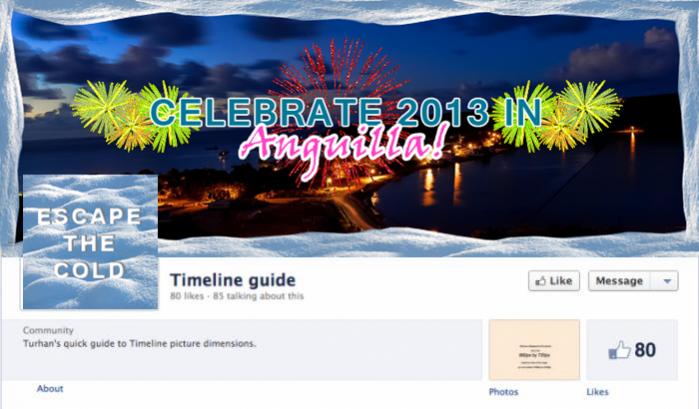The image size is (699, 409).
Task: Click the Community category label
Action: (x=48, y=331)
